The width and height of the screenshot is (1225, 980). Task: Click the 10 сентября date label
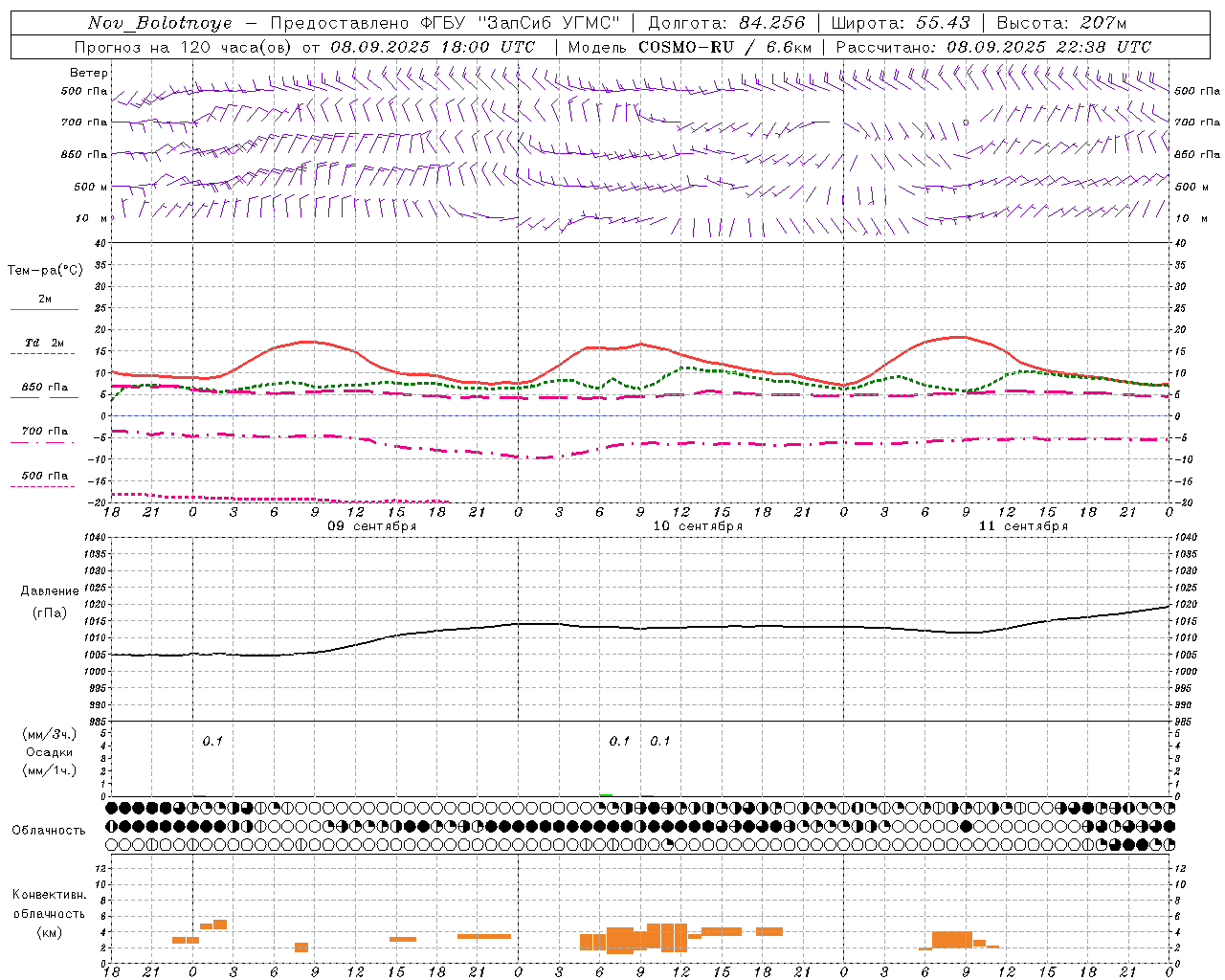coord(698,526)
